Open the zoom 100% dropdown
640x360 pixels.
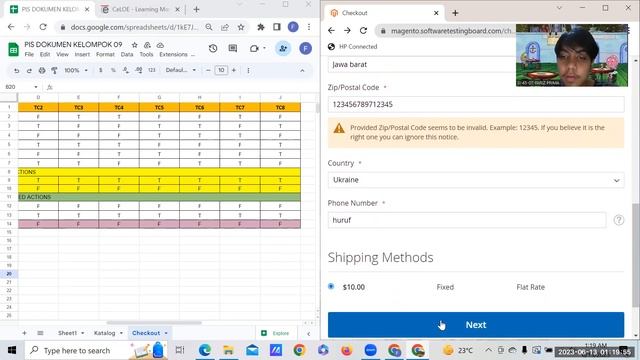76,70
